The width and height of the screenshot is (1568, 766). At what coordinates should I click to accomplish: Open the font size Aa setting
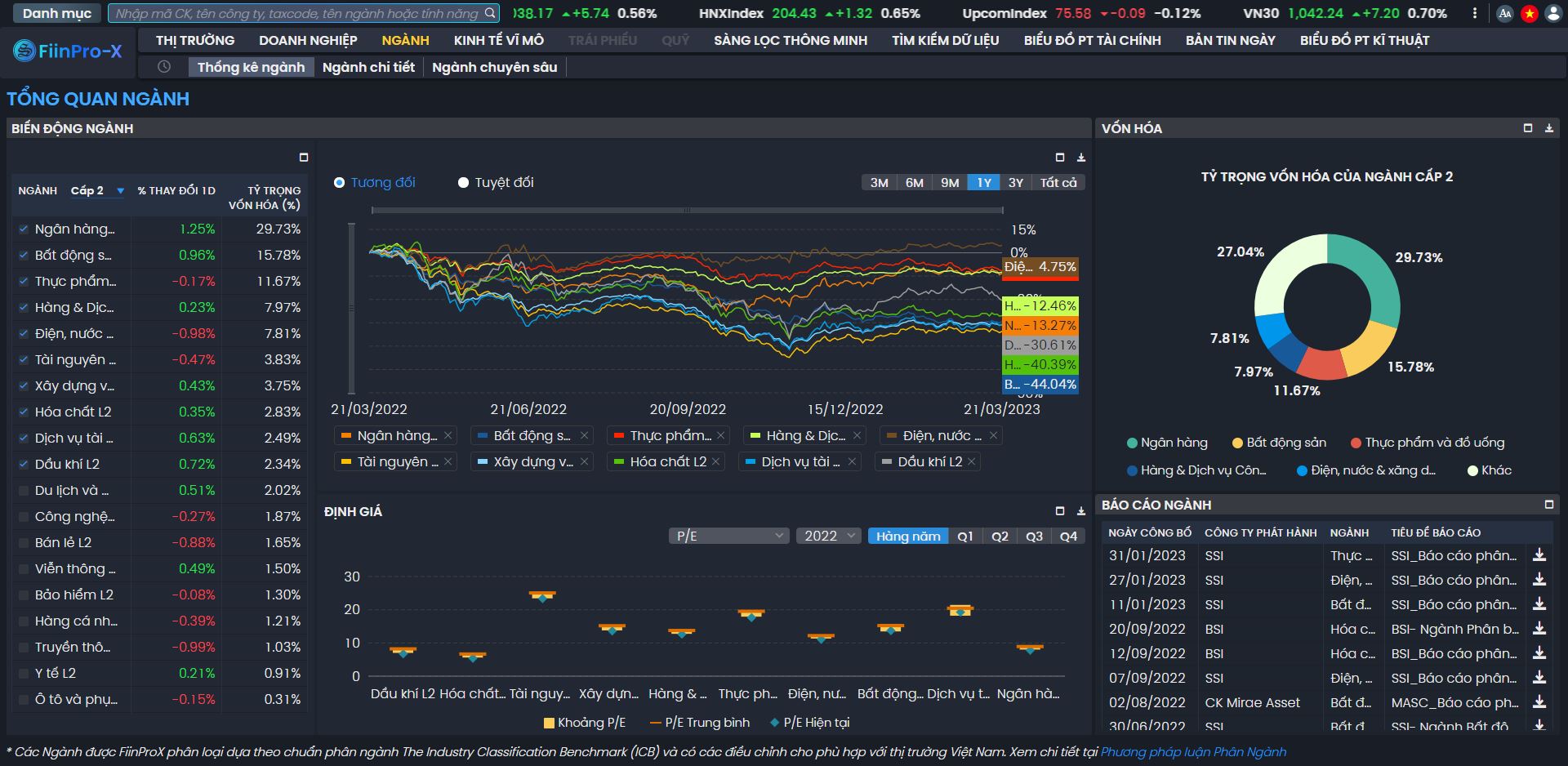point(1504,13)
